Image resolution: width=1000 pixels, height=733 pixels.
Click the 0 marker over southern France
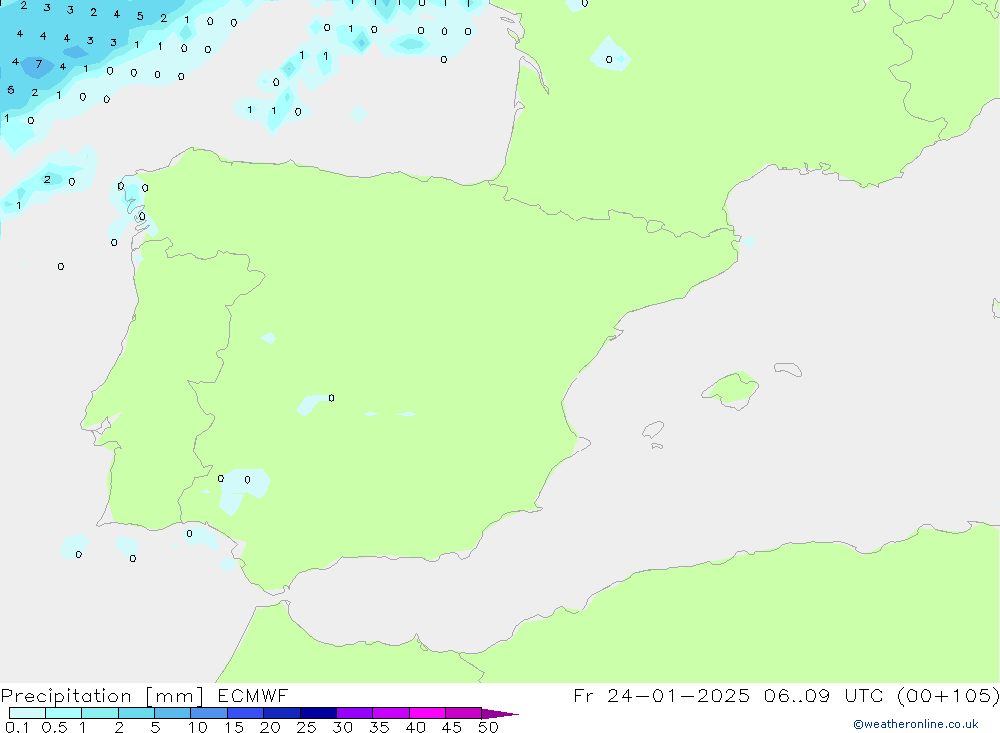609,60
